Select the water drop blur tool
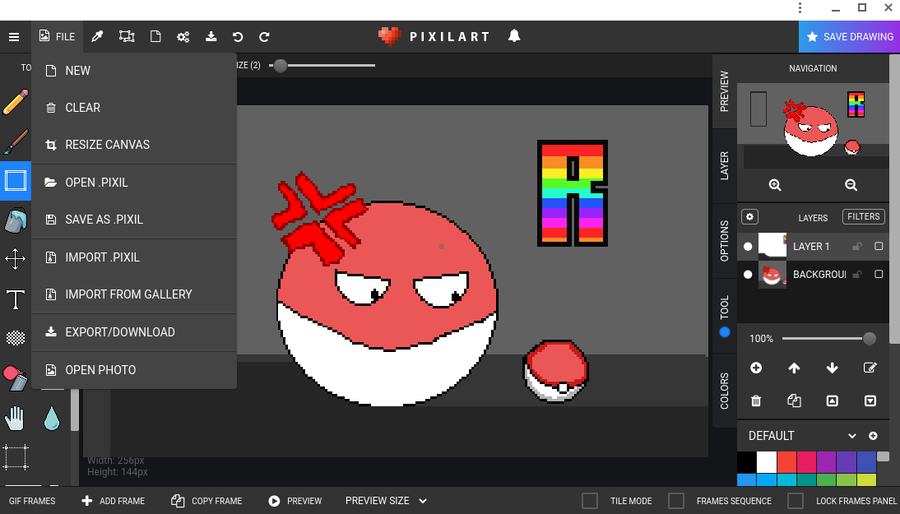Viewport: 900px width, 514px height. pos(52,418)
